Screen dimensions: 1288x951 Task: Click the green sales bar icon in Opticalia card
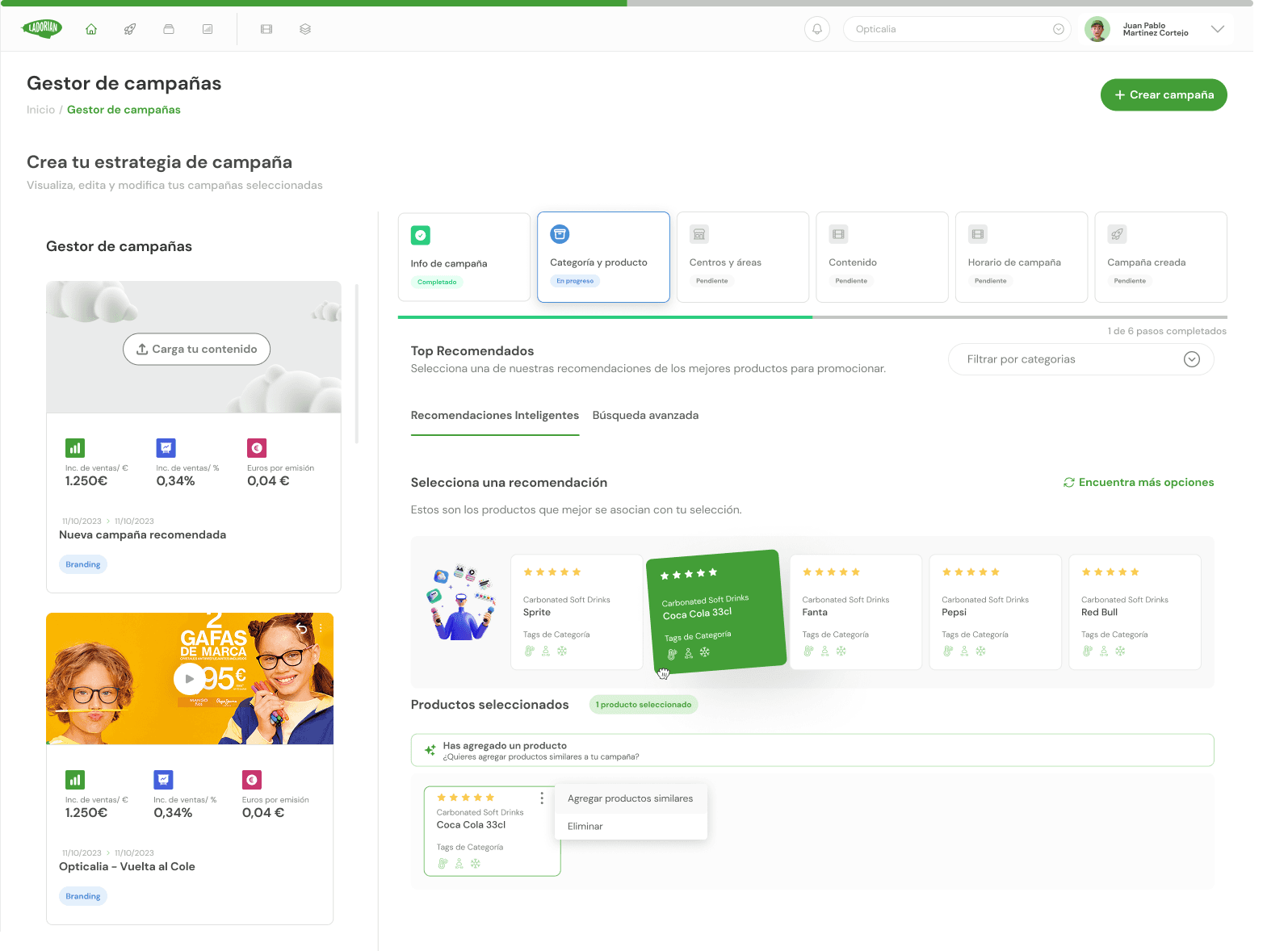(75, 780)
